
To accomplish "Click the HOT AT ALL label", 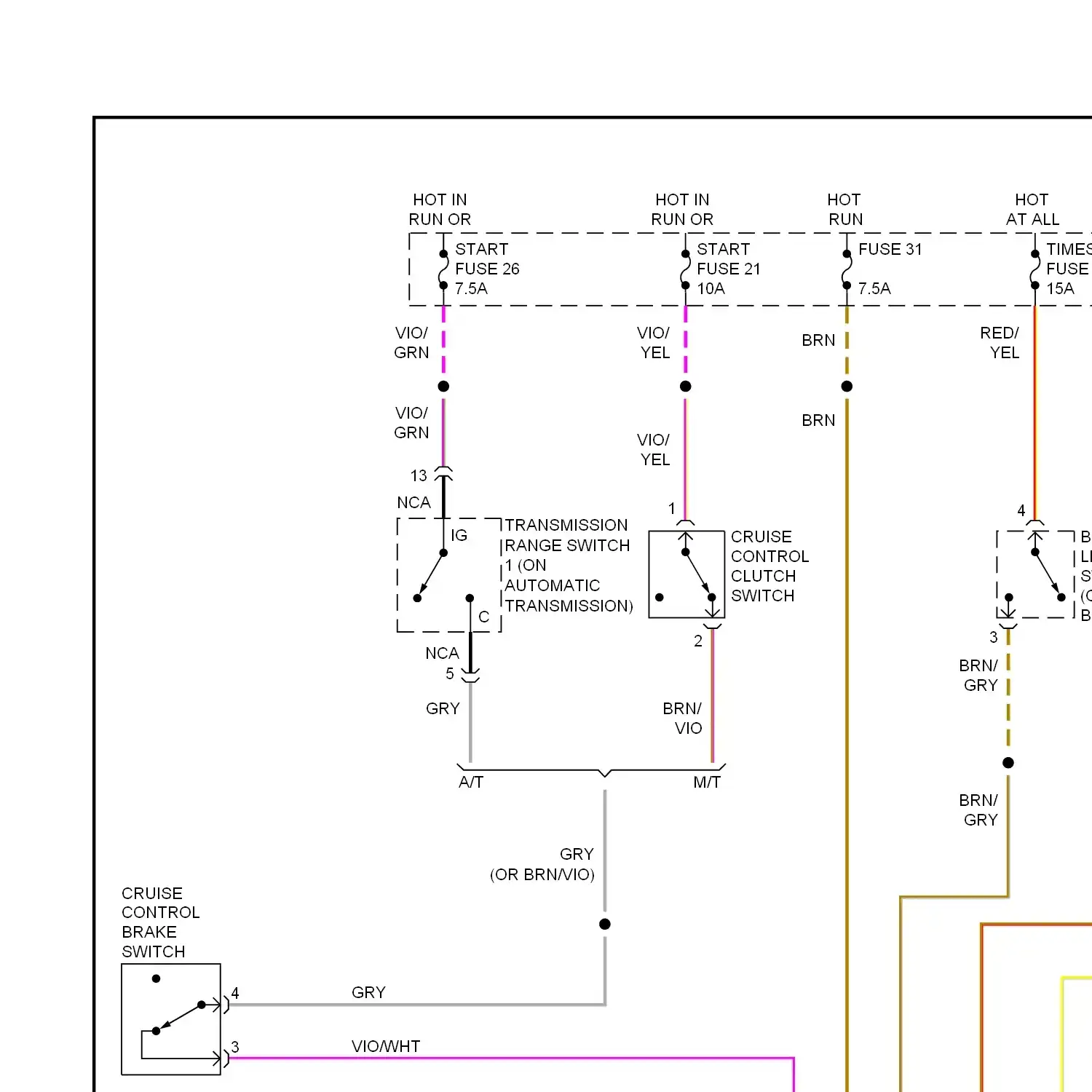I will click(1032, 210).
